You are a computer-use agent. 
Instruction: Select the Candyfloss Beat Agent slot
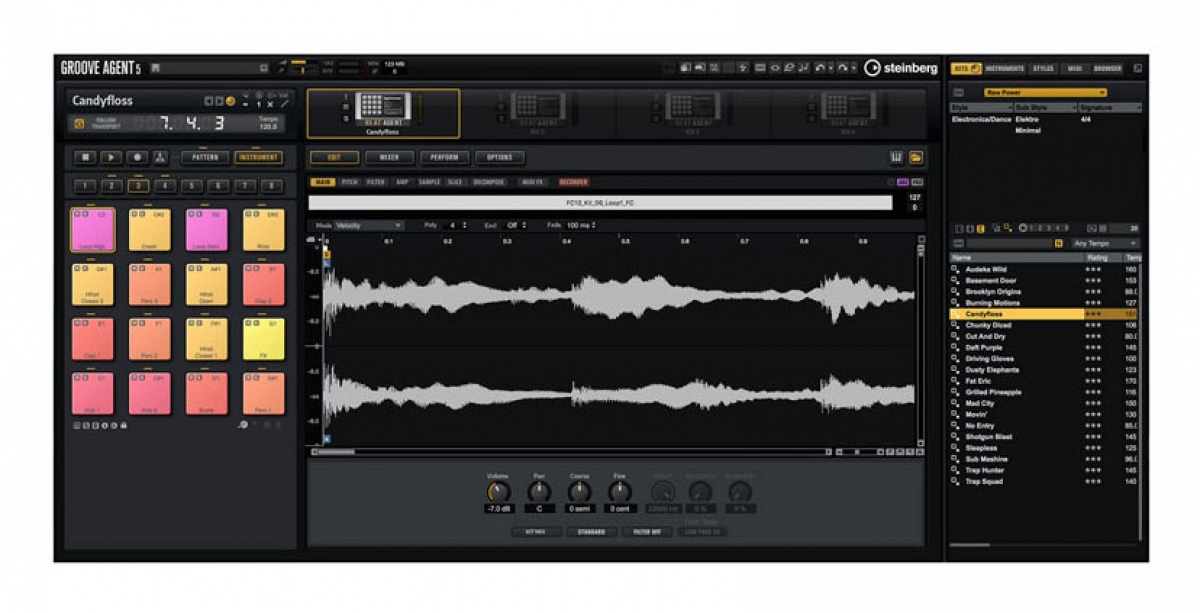[x=383, y=113]
